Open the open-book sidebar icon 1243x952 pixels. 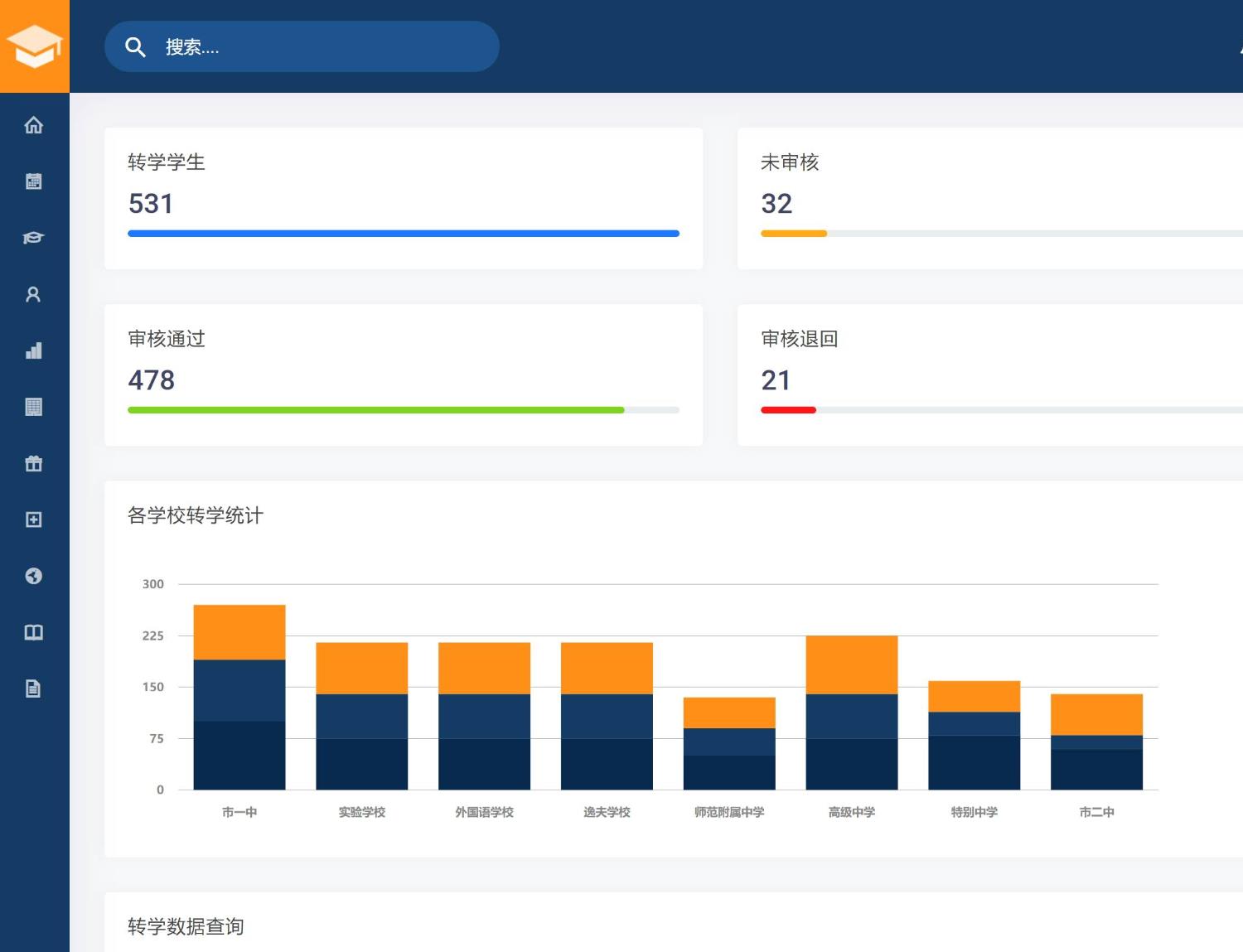pos(33,632)
